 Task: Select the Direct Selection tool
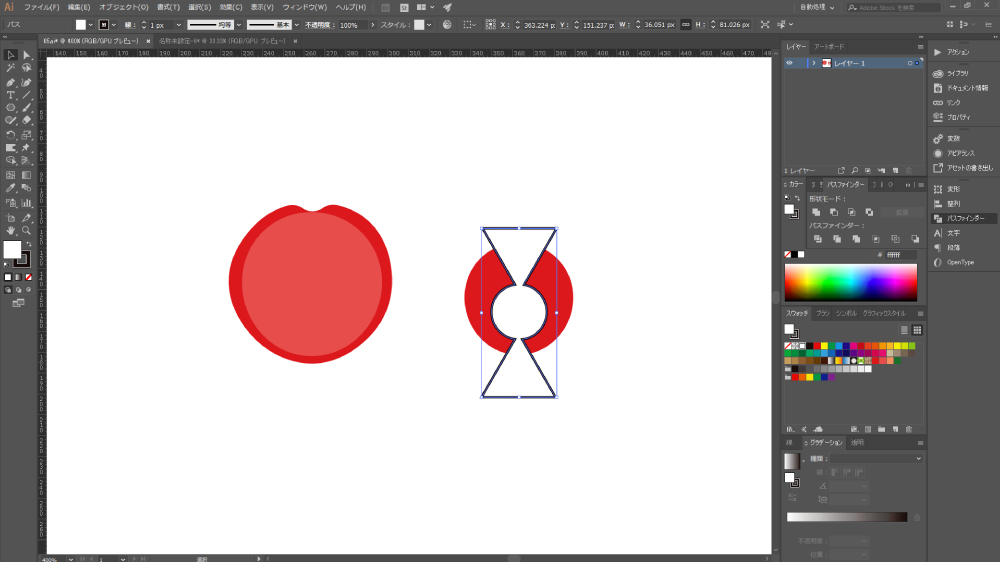click(x=26, y=55)
